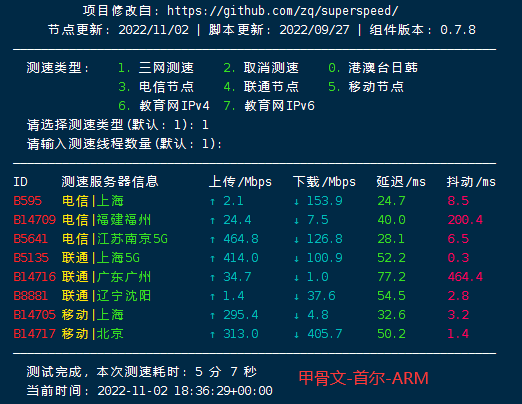Image resolution: width=522 pixels, height=404 pixels.
Task: Select jitter value 464.4
Action: [465, 277]
